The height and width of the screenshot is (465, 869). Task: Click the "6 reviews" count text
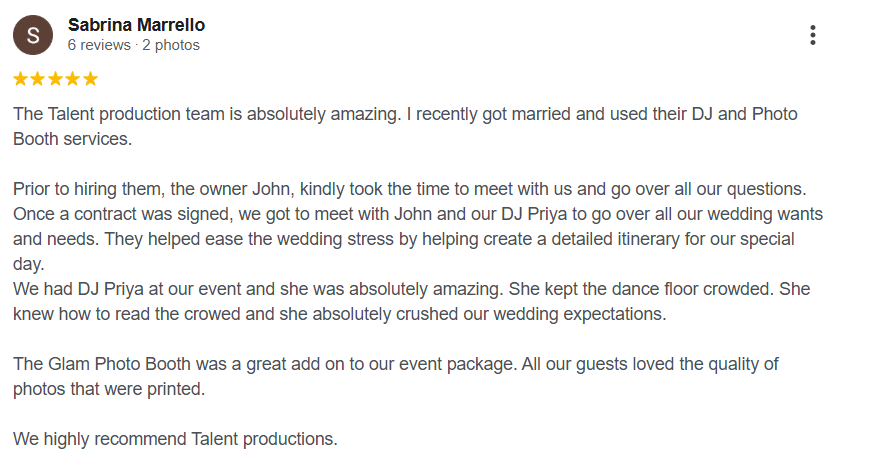(99, 45)
